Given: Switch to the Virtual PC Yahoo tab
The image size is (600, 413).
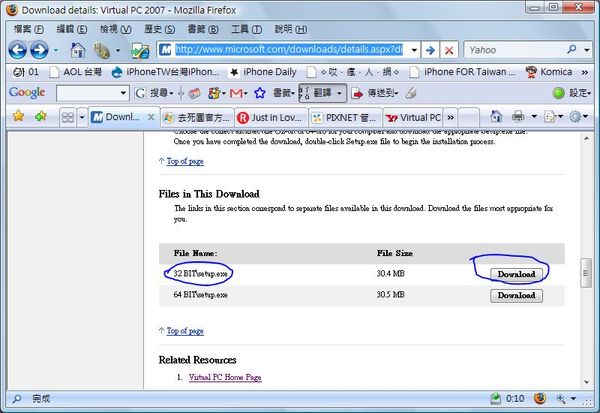Looking at the screenshot, I should [x=413, y=118].
